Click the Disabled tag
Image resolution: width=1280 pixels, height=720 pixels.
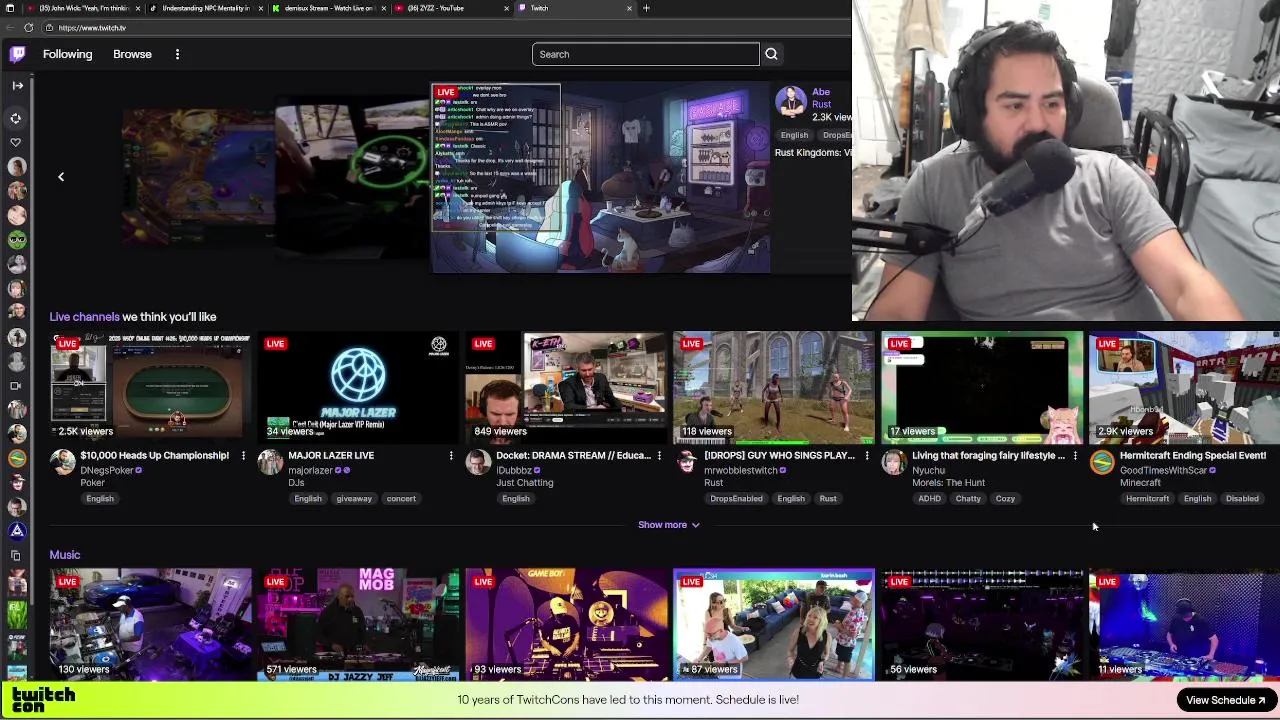(x=1242, y=499)
